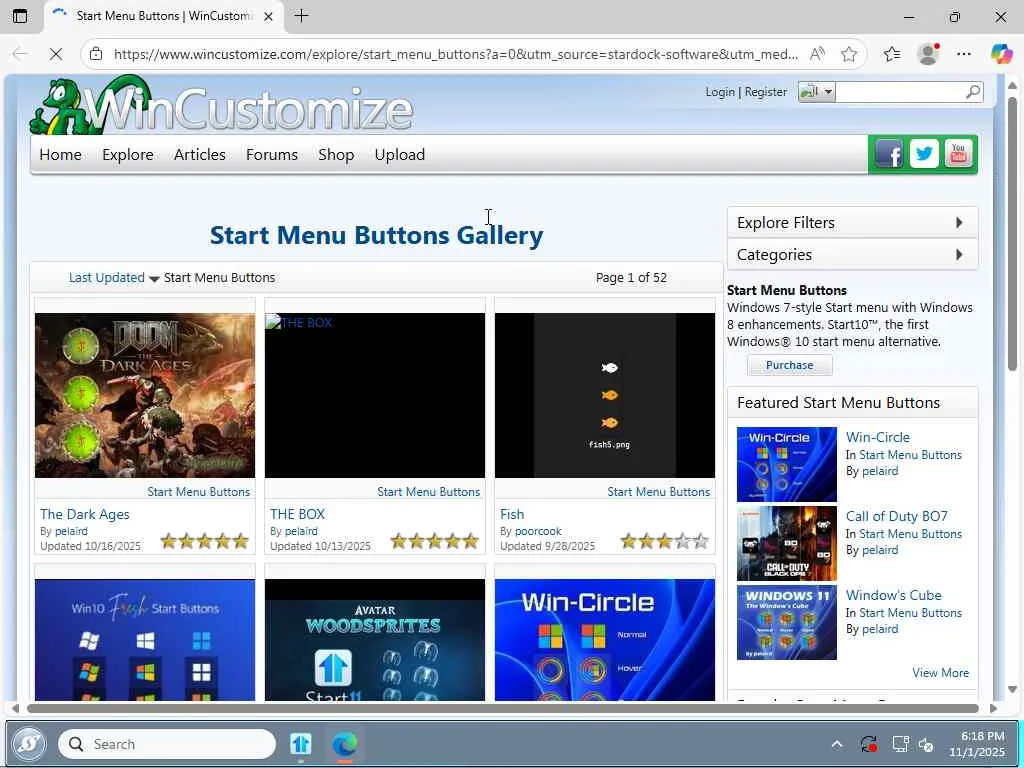The width and height of the screenshot is (1024, 768).
Task: Open THE BOX title link
Action: (297, 514)
